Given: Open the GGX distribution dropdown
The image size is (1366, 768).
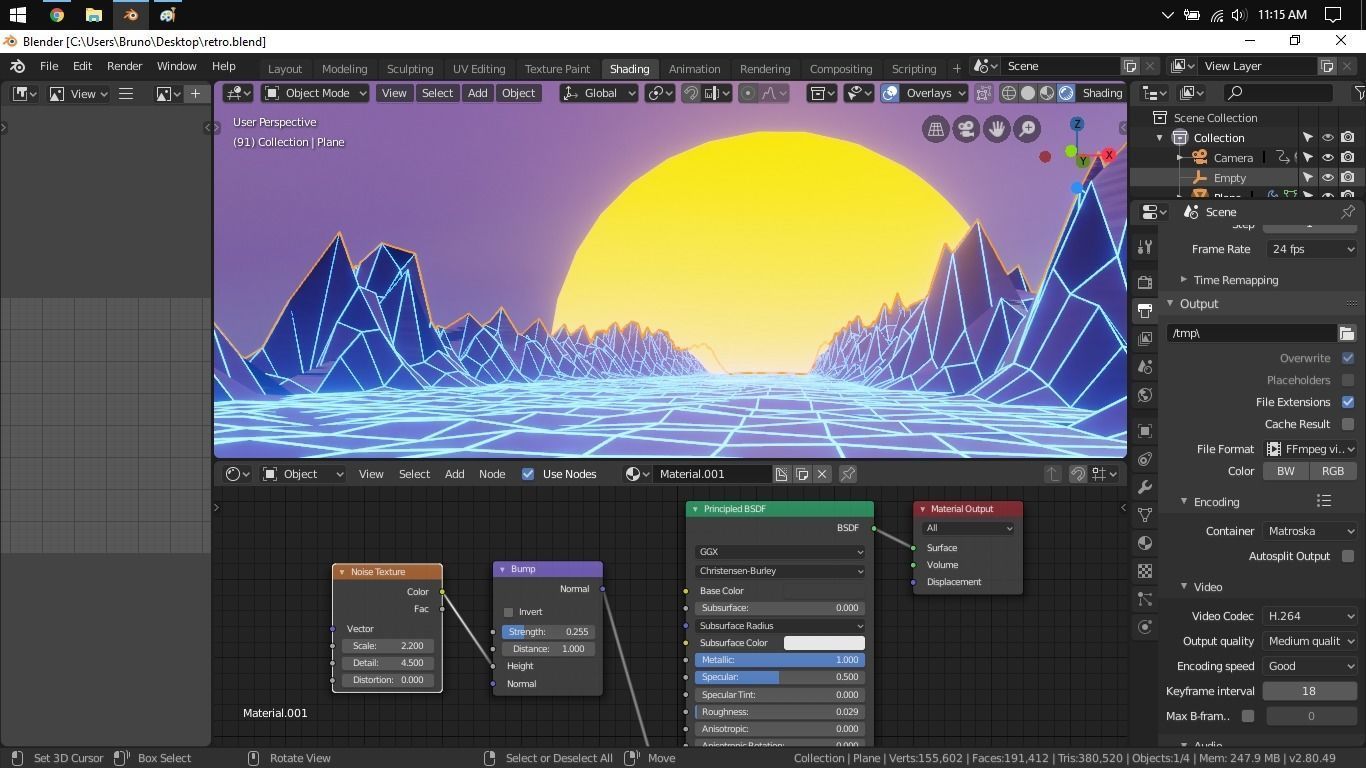Looking at the screenshot, I should 780,552.
